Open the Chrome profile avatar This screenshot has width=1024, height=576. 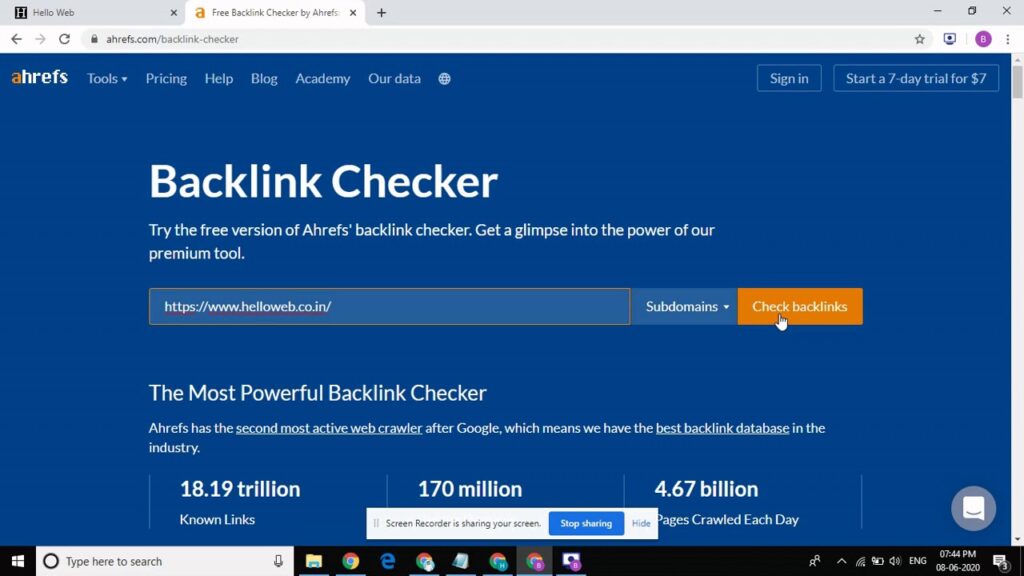point(983,39)
